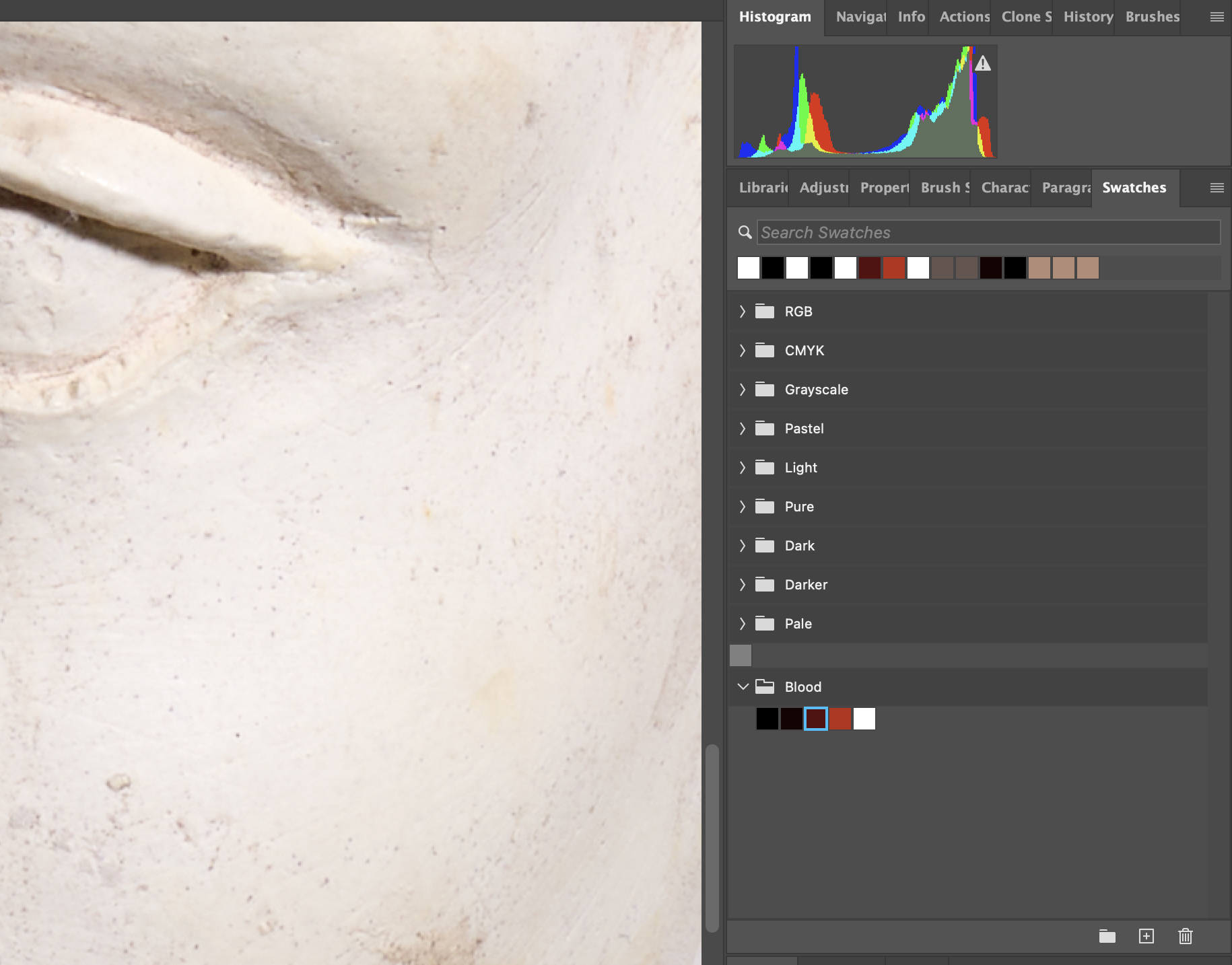
Task: Select the selected dark red Blood swatch
Action: click(816, 719)
